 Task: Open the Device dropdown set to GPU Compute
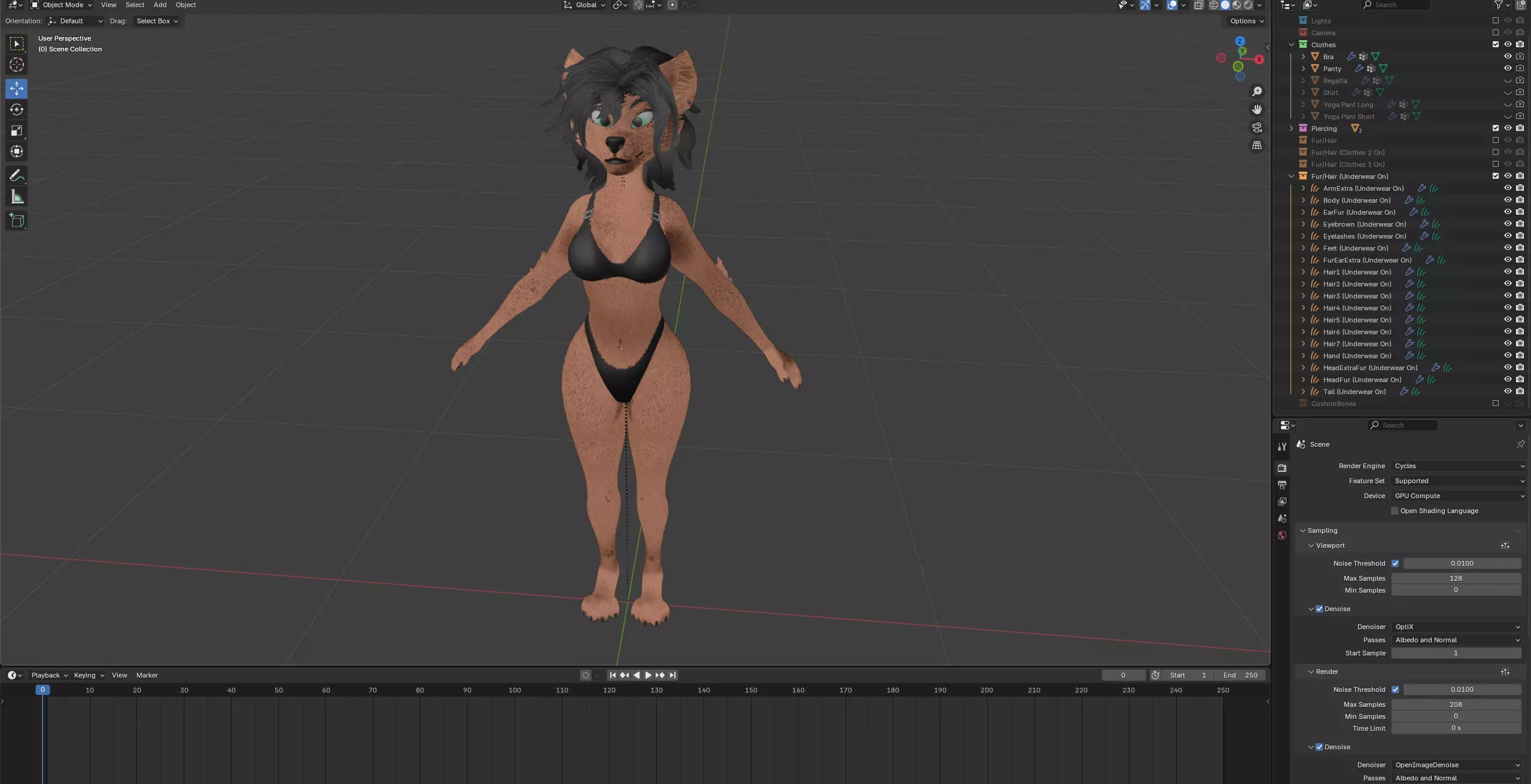click(1459, 496)
